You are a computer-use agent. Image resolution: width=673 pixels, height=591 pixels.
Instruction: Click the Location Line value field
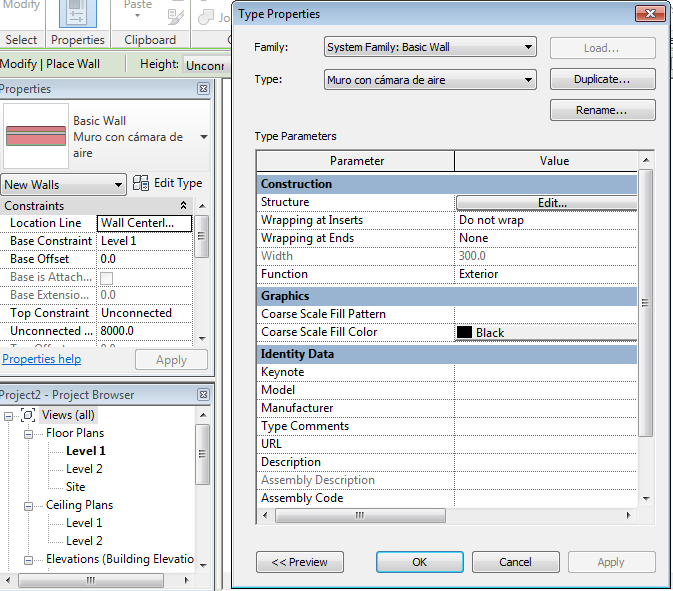[x=144, y=223]
